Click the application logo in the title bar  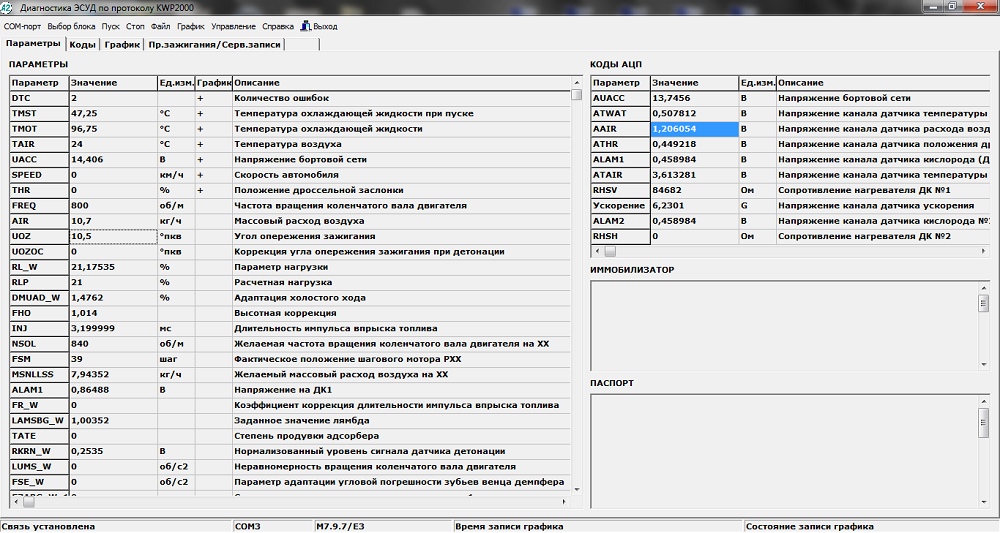click(9, 8)
